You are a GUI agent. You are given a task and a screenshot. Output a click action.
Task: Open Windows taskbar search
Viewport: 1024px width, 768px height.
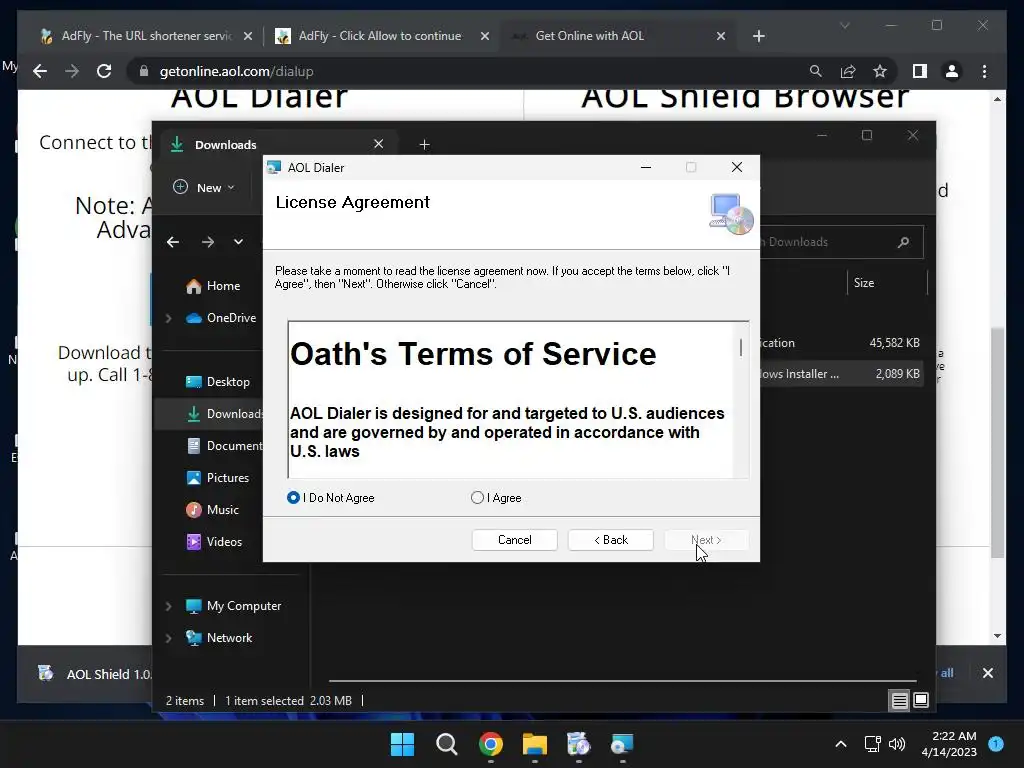coord(447,744)
